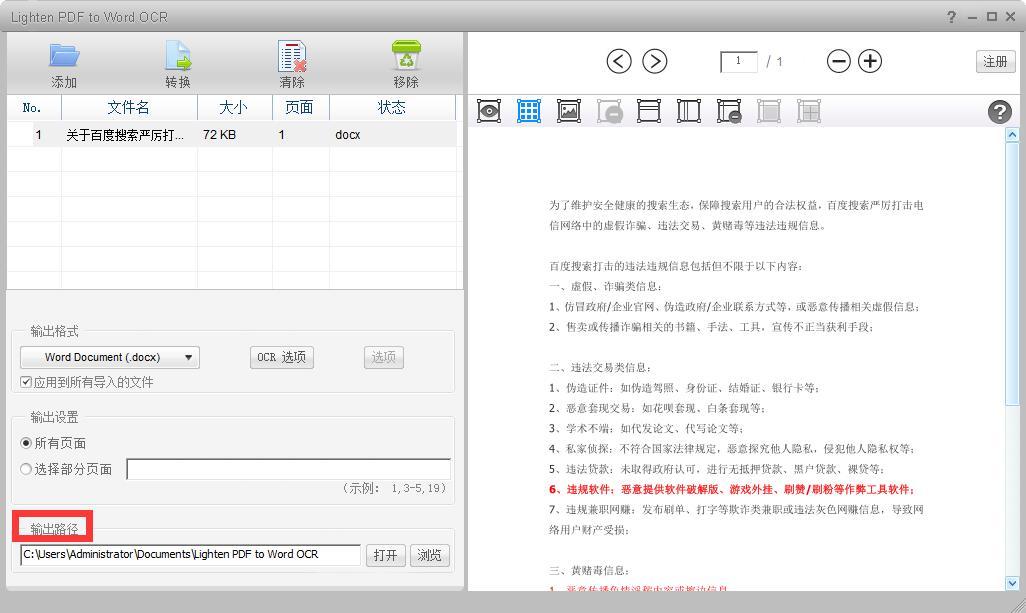The width and height of the screenshot is (1026, 613).
Task: Open the Word Document output format dropdown
Action: point(110,357)
